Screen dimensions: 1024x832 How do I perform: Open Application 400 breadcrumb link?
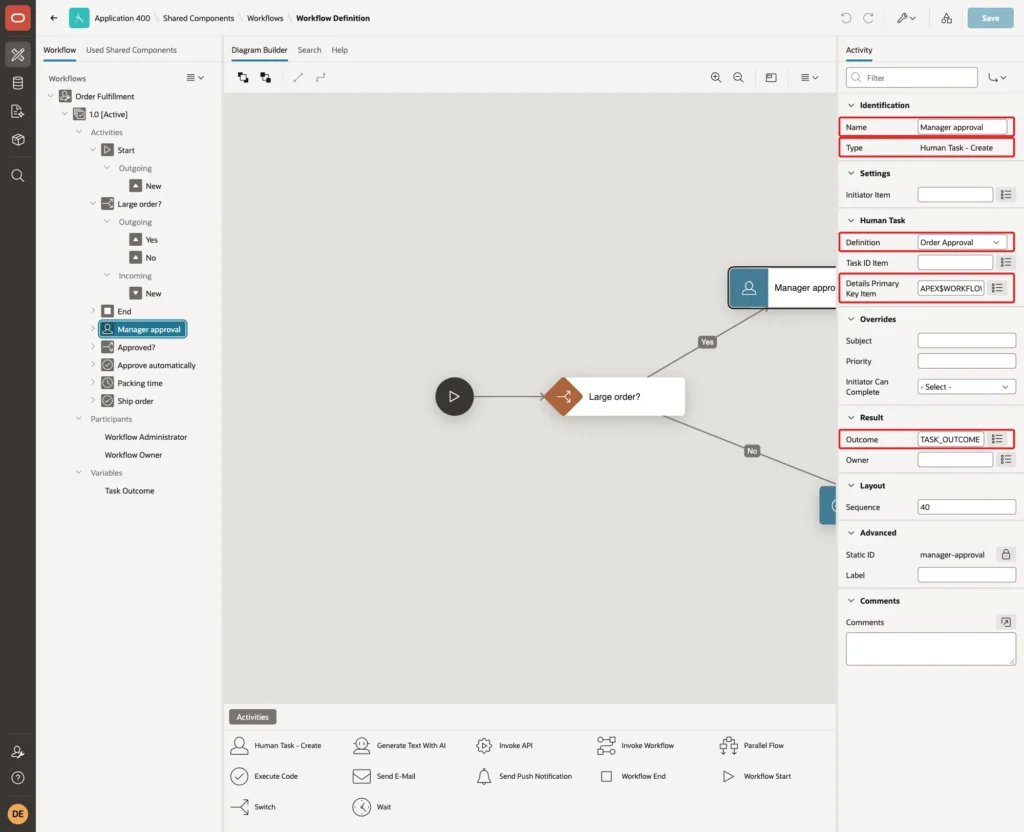pos(122,18)
